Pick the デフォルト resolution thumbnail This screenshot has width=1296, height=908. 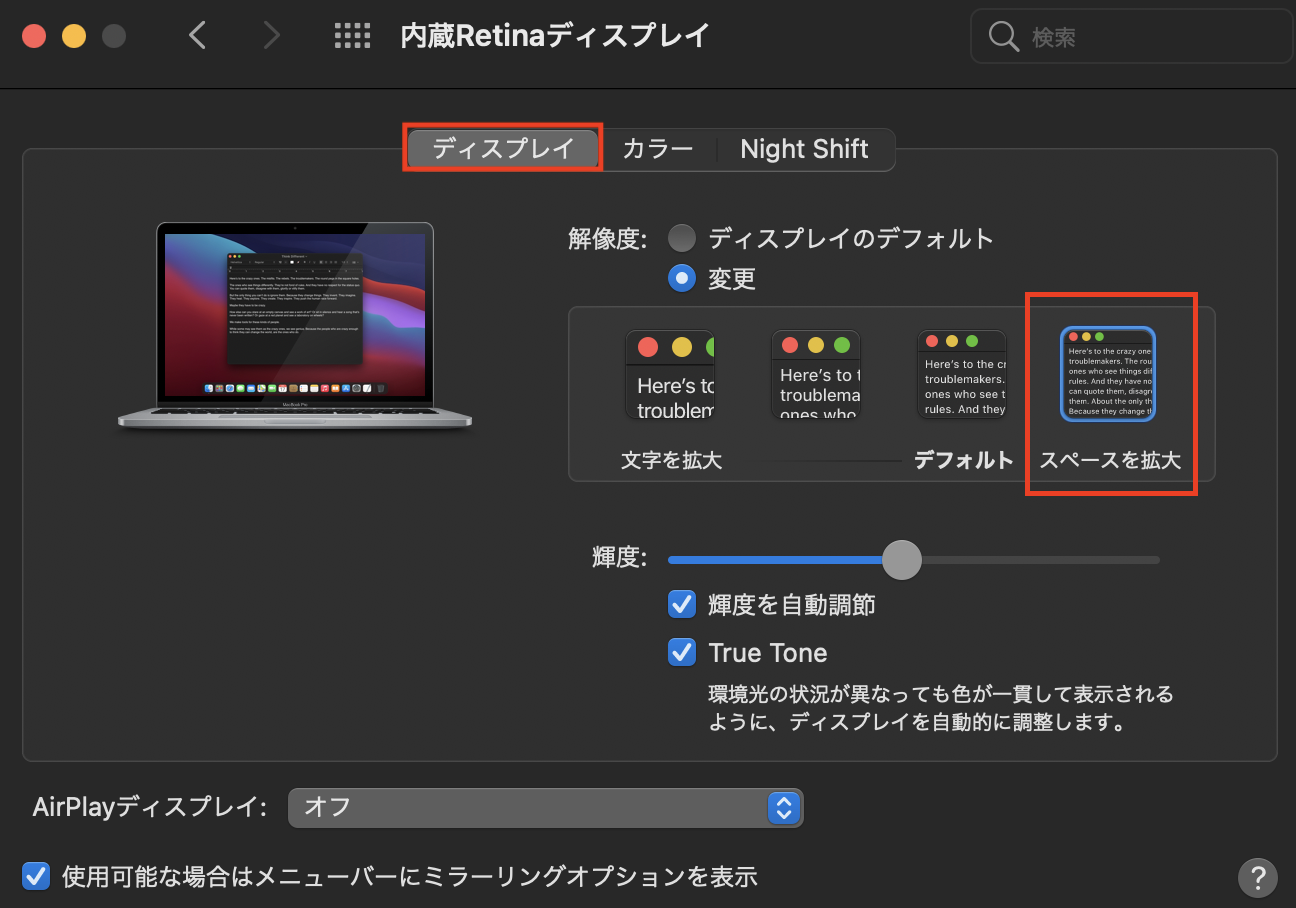tap(962, 375)
